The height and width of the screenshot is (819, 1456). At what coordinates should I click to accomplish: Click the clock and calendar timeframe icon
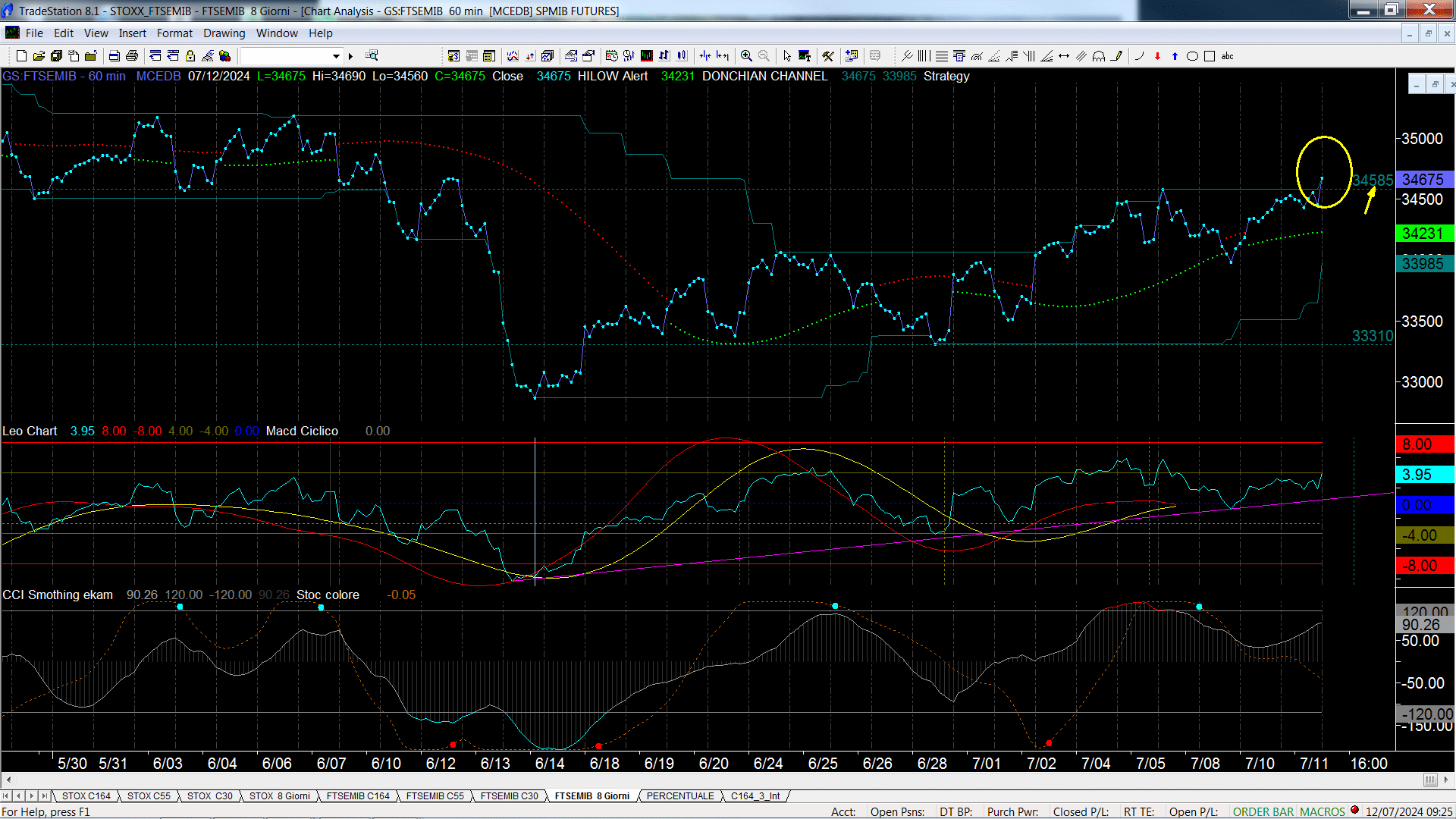(612, 55)
